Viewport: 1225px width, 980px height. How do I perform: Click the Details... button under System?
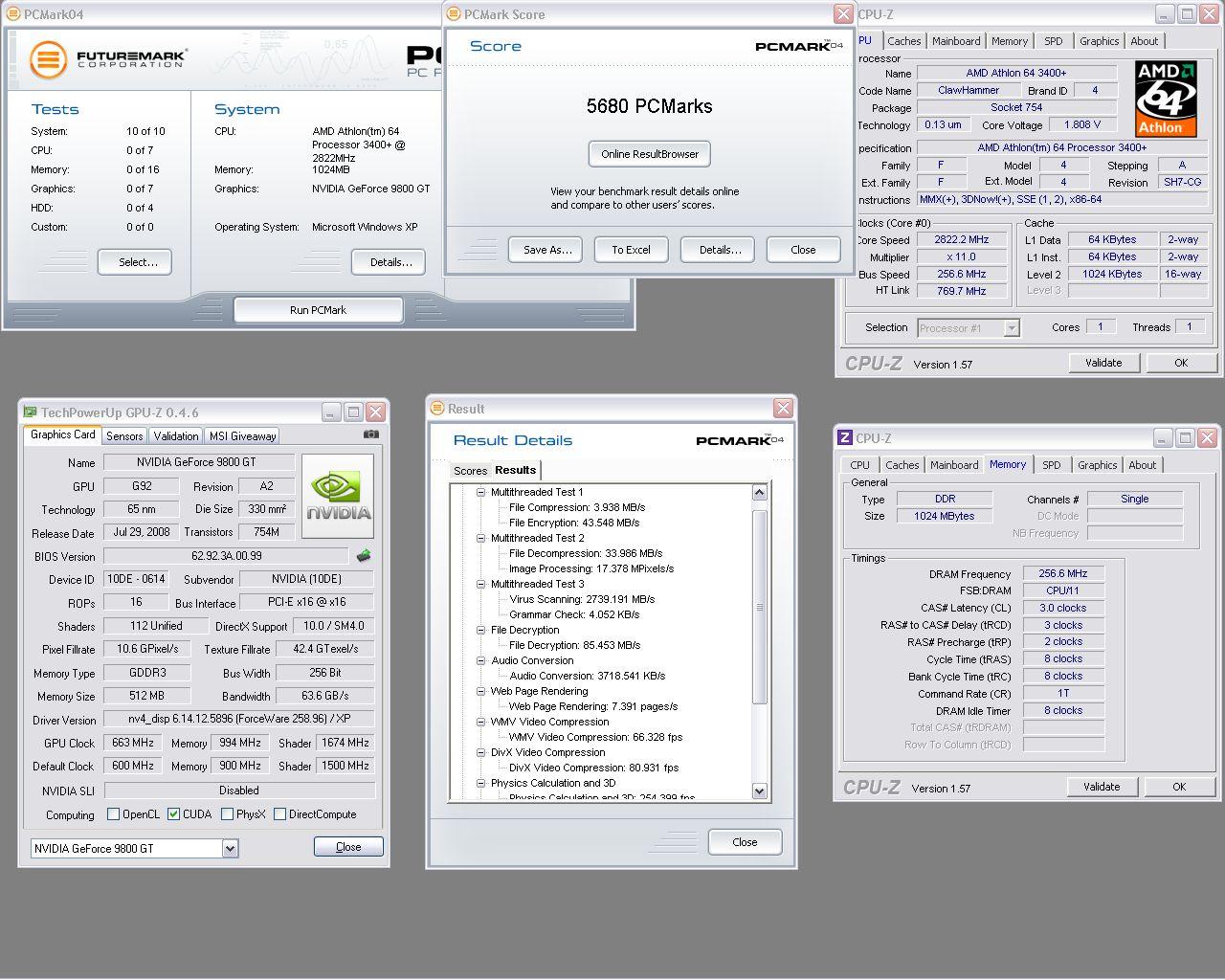[x=390, y=262]
